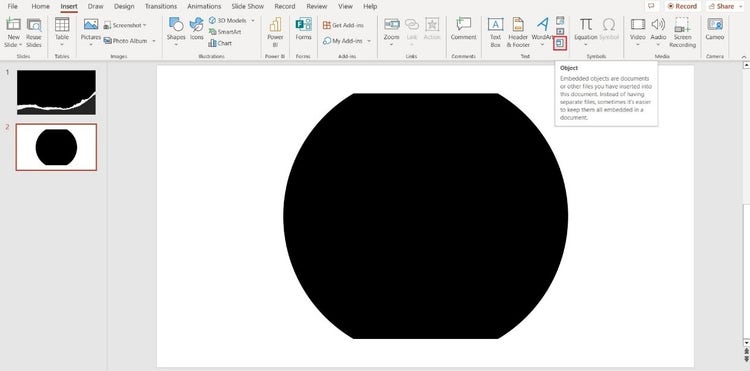The width and height of the screenshot is (750, 371).
Task: Click Photo Album button
Action: click(x=126, y=41)
